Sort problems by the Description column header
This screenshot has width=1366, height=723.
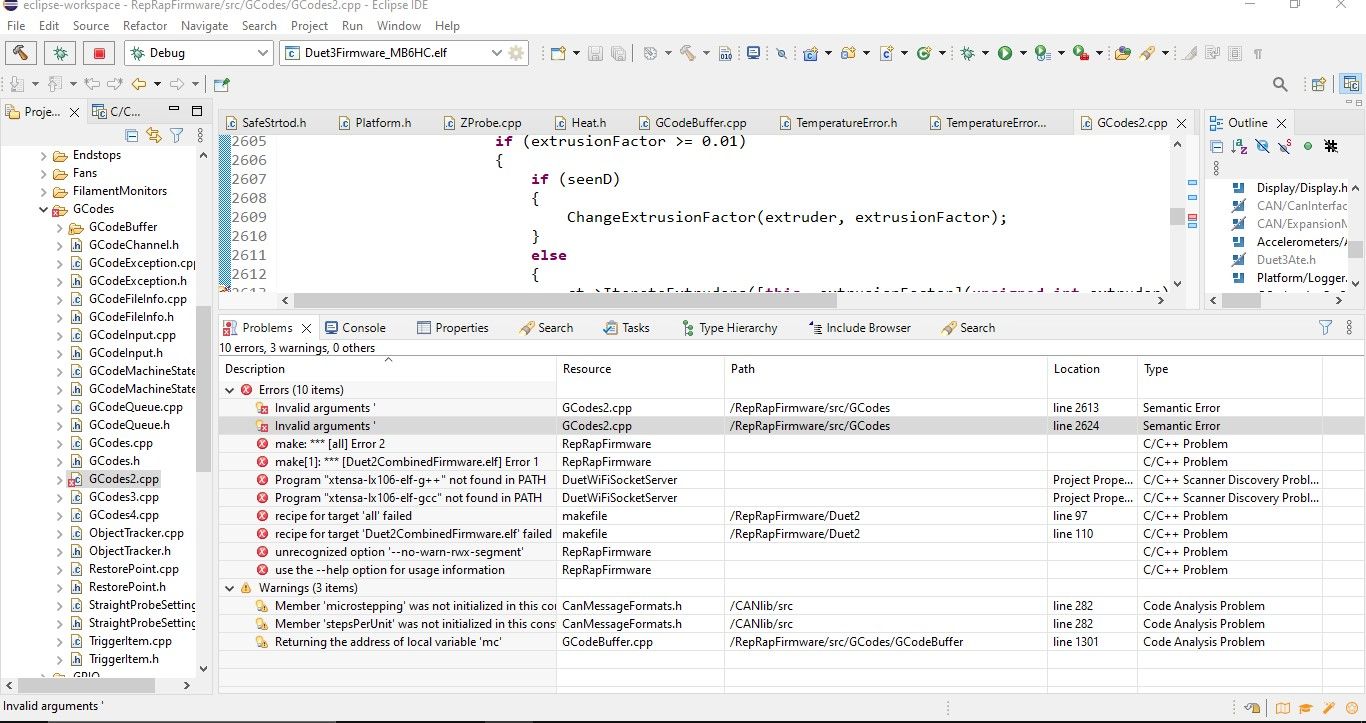point(387,369)
